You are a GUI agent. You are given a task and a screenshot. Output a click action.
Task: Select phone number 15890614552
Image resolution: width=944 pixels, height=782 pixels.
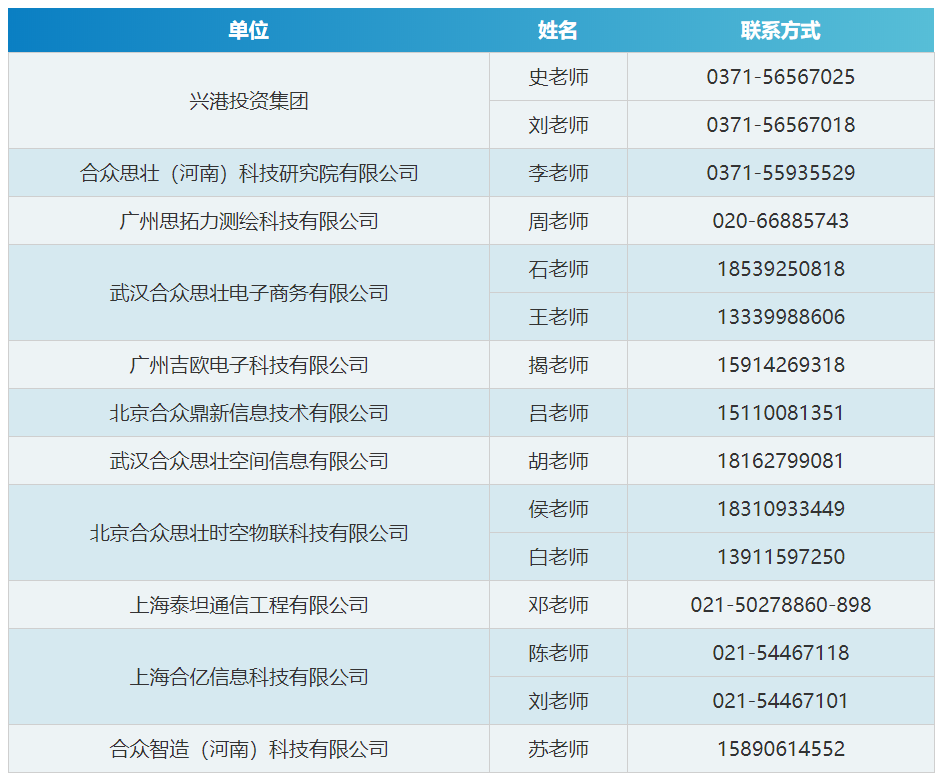pyautogui.click(x=781, y=749)
